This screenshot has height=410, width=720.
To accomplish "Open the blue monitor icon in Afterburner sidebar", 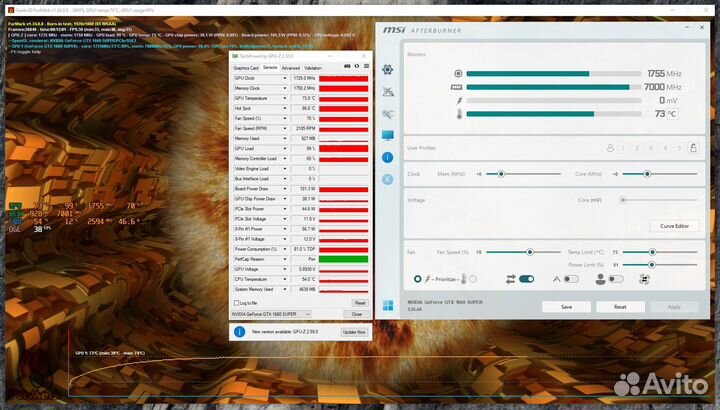I will pos(388,135).
